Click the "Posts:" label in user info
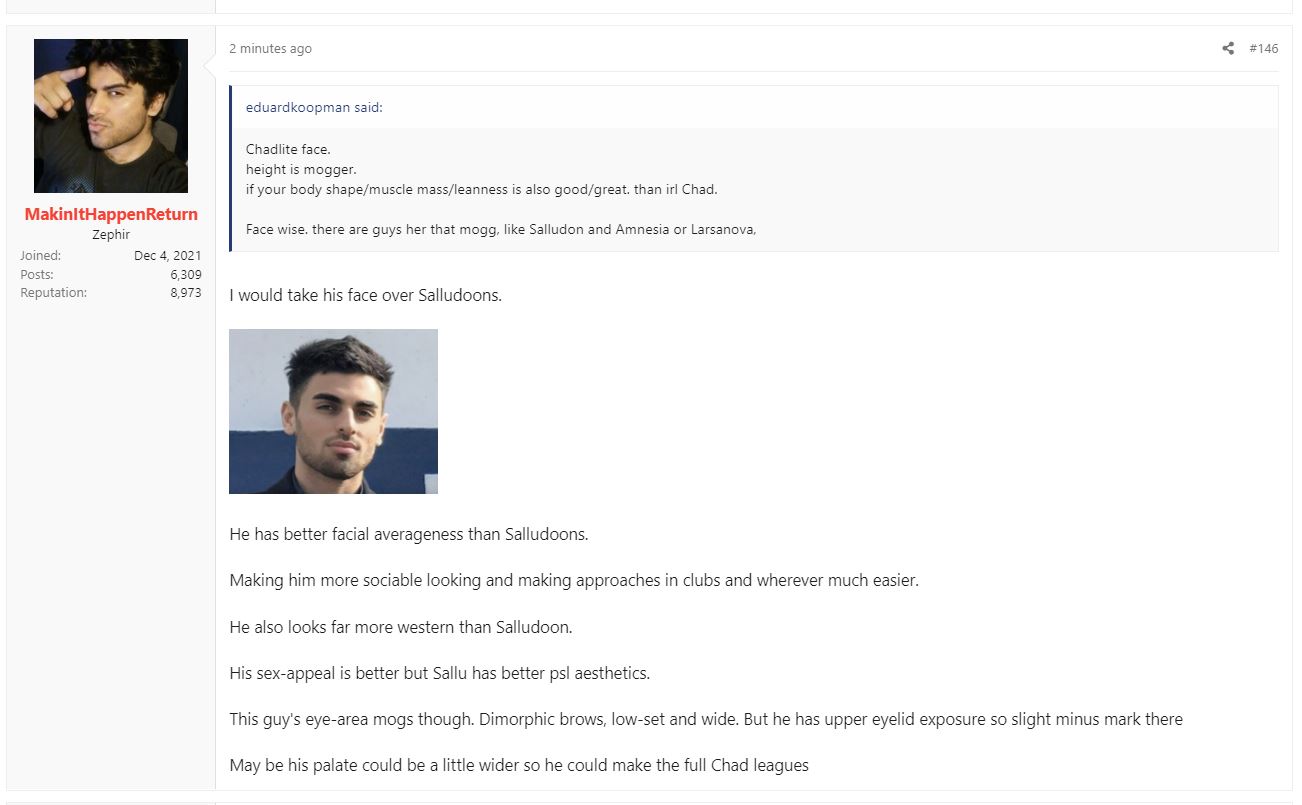1302x805 pixels. (x=37, y=274)
